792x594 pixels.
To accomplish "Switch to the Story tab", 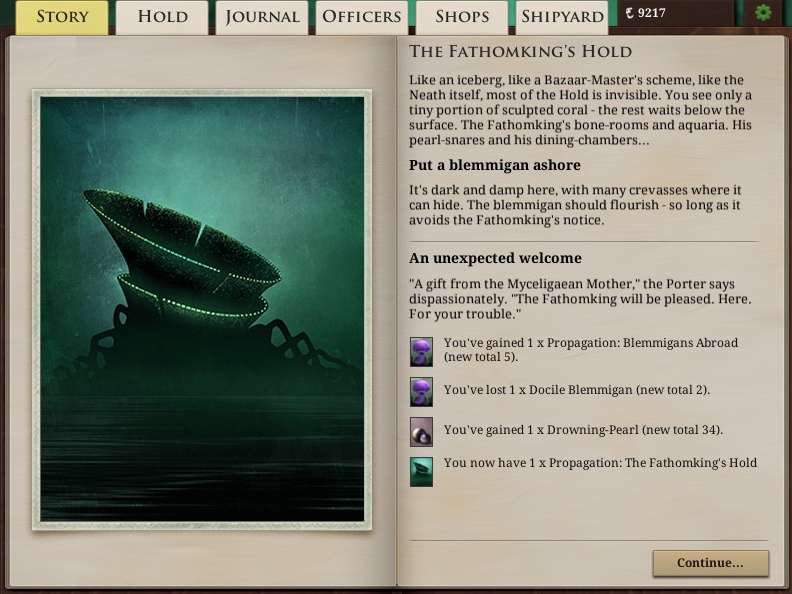I will [62, 17].
